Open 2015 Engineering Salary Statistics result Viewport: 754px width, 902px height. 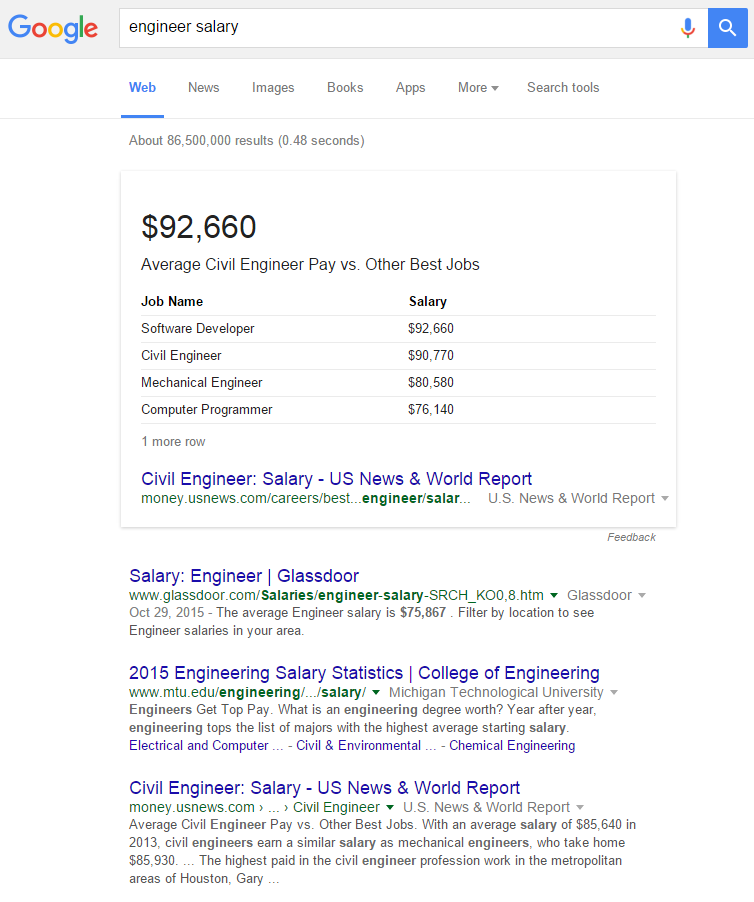coord(364,673)
